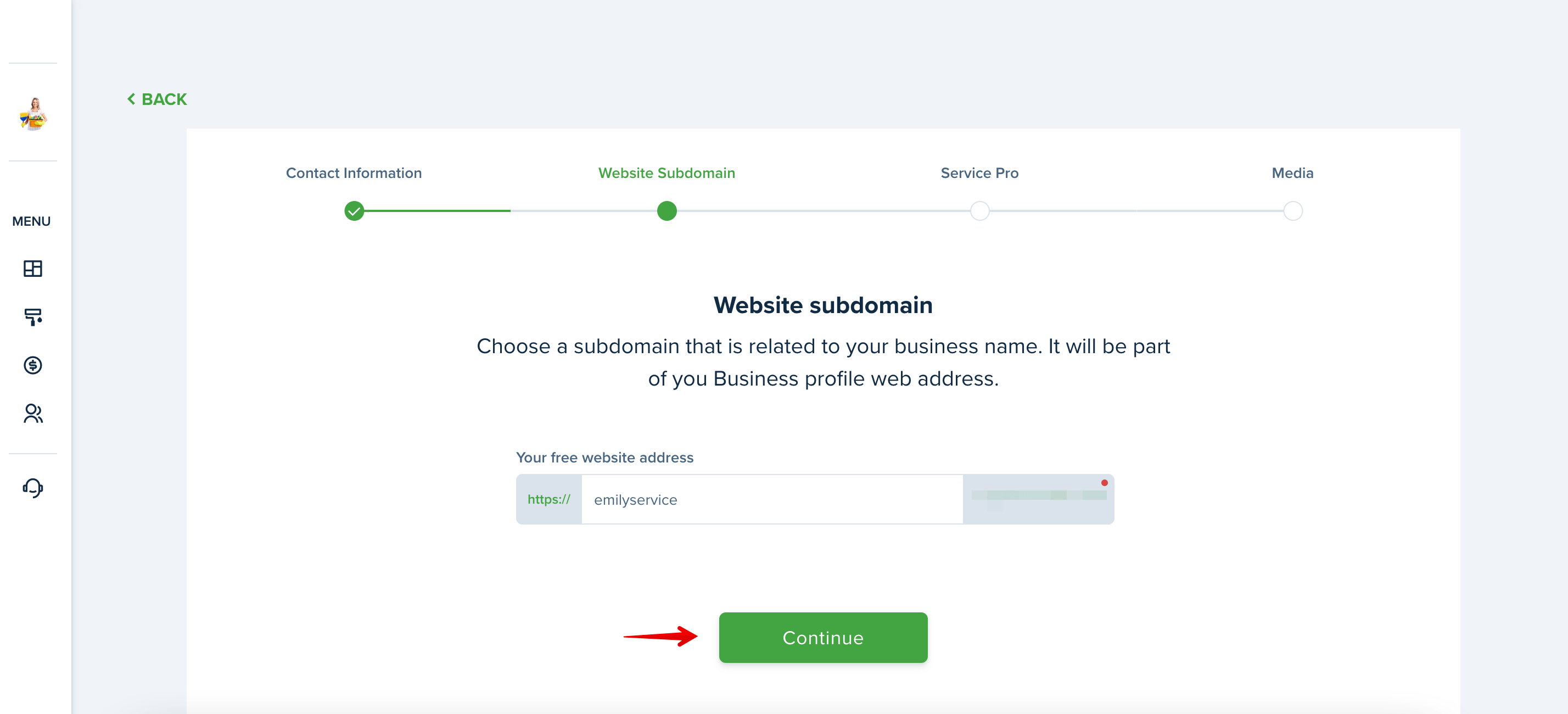Go to the Contact Information step label
The width and height of the screenshot is (1568, 714).
pyautogui.click(x=354, y=173)
